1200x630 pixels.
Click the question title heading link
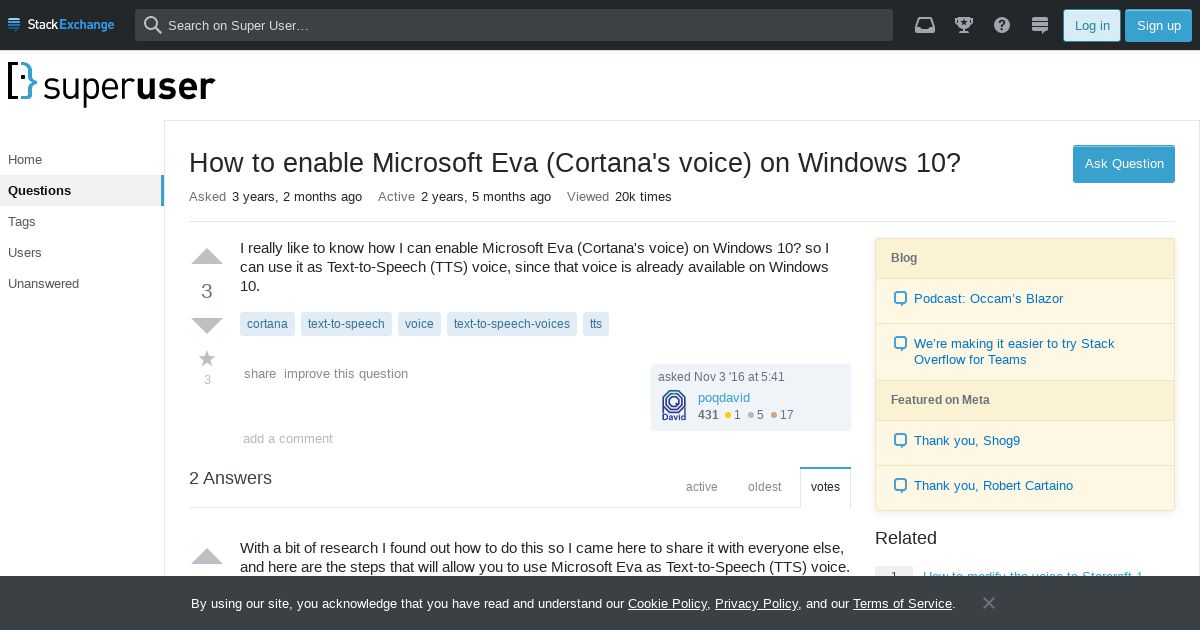point(575,163)
